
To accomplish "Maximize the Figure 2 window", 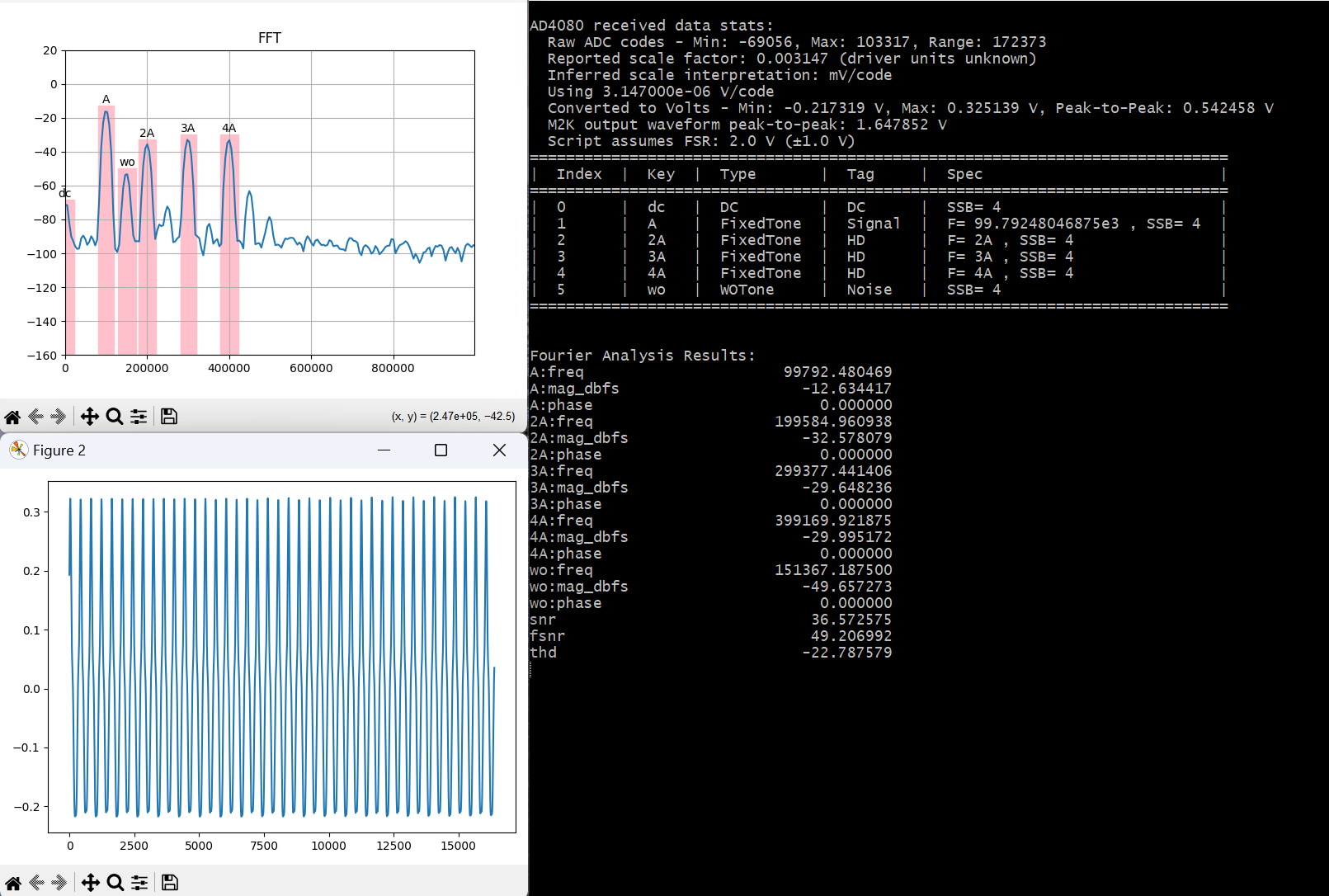I will tap(441, 450).
